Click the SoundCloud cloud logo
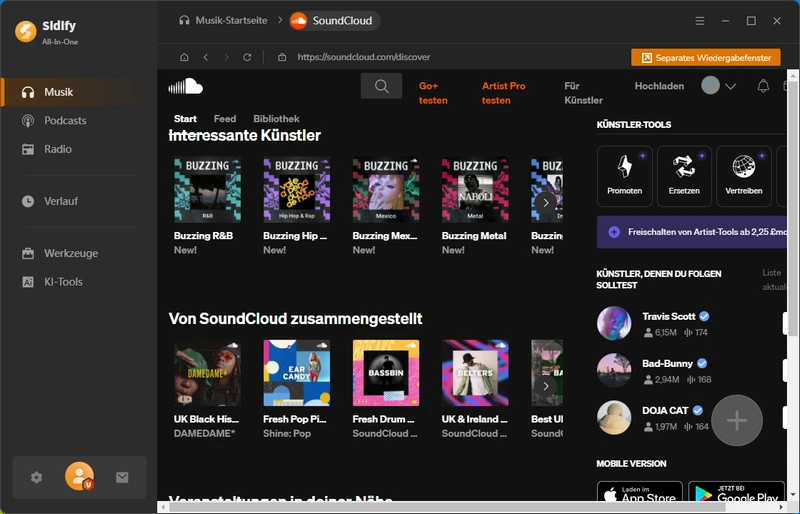The height and width of the screenshot is (514, 800). [186, 86]
